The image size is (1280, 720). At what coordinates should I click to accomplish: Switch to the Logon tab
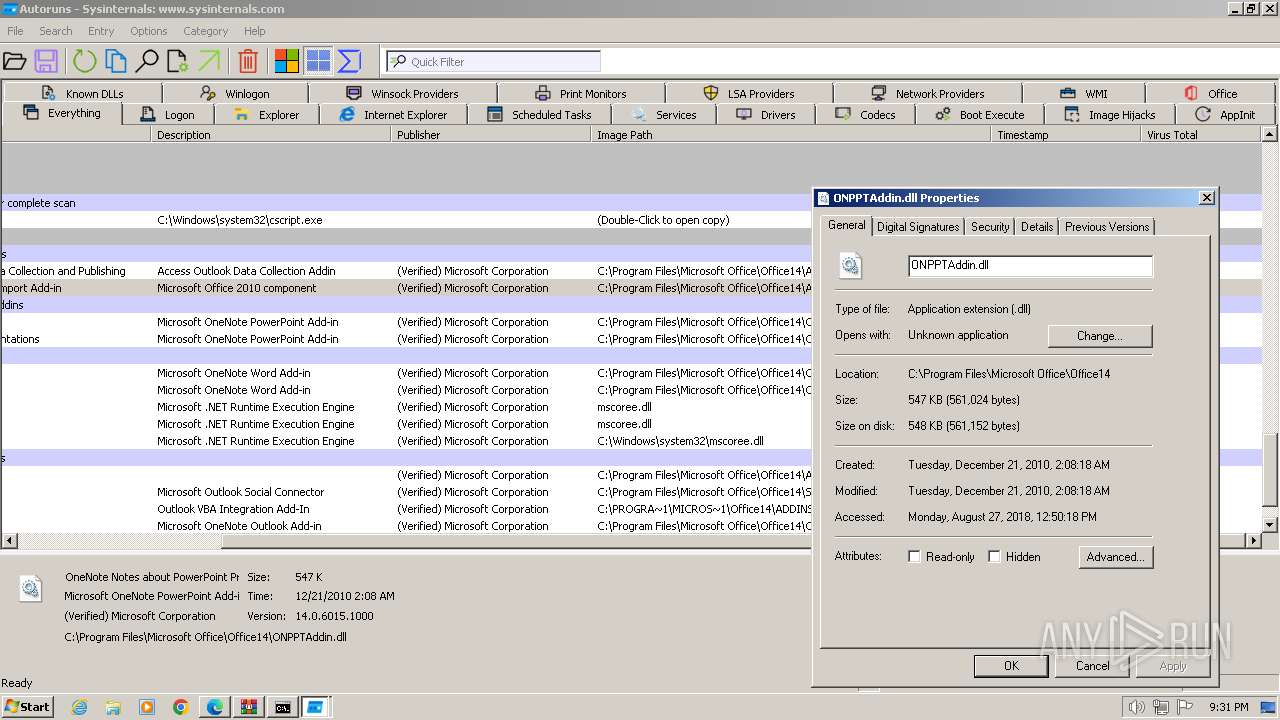pyautogui.click(x=168, y=115)
